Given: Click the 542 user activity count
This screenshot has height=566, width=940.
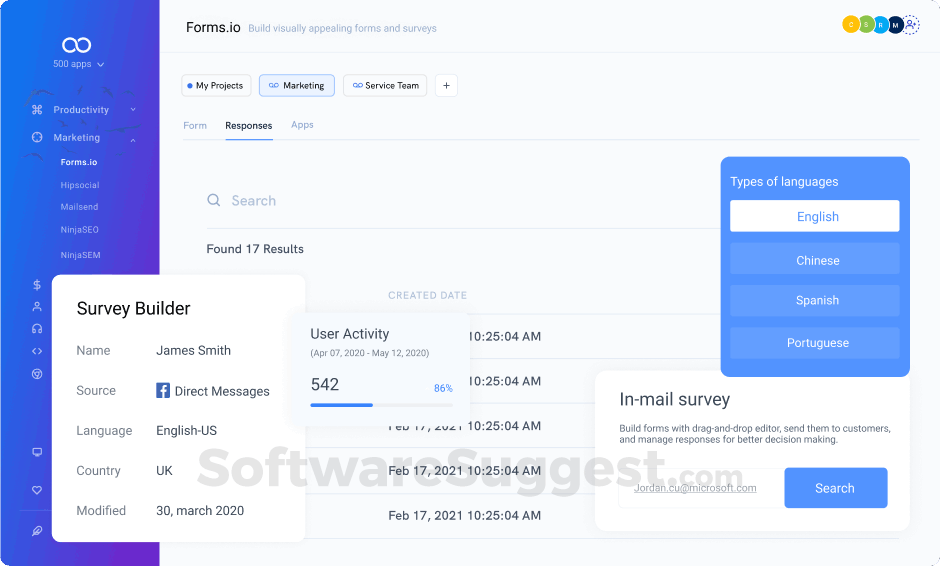Looking at the screenshot, I should 324,384.
